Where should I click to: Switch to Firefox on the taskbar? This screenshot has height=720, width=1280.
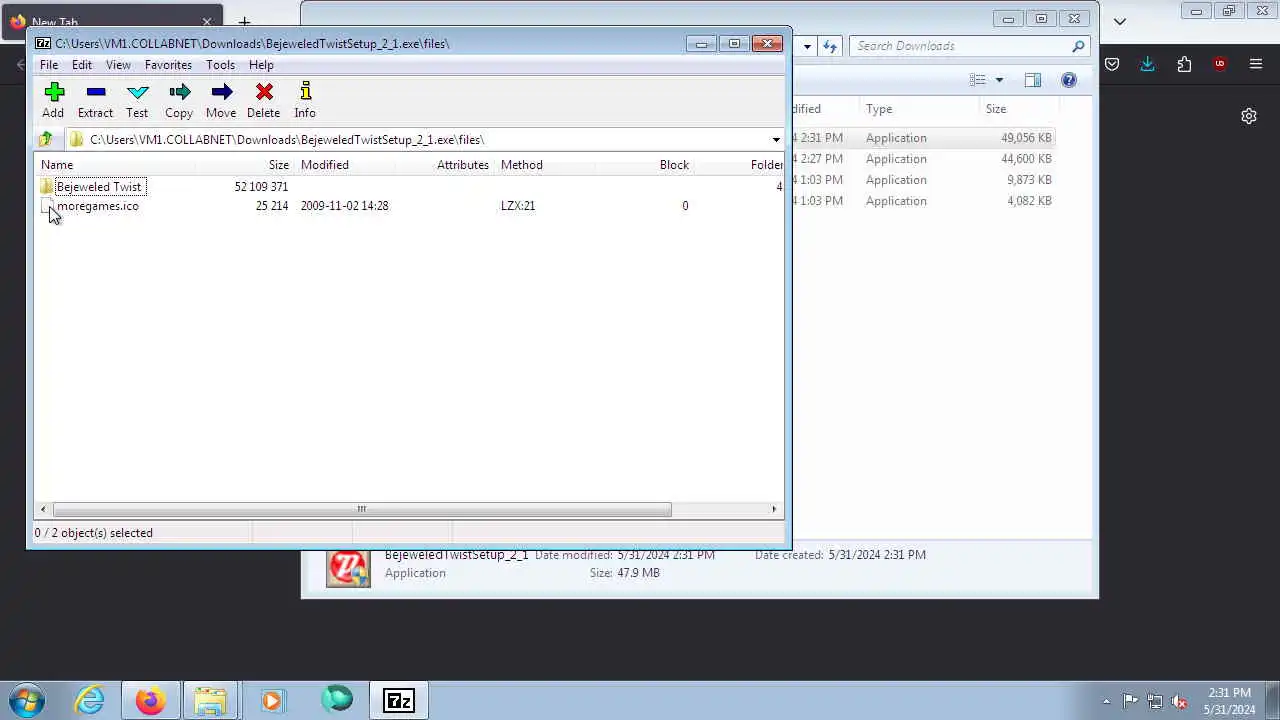tap(150, 700)
